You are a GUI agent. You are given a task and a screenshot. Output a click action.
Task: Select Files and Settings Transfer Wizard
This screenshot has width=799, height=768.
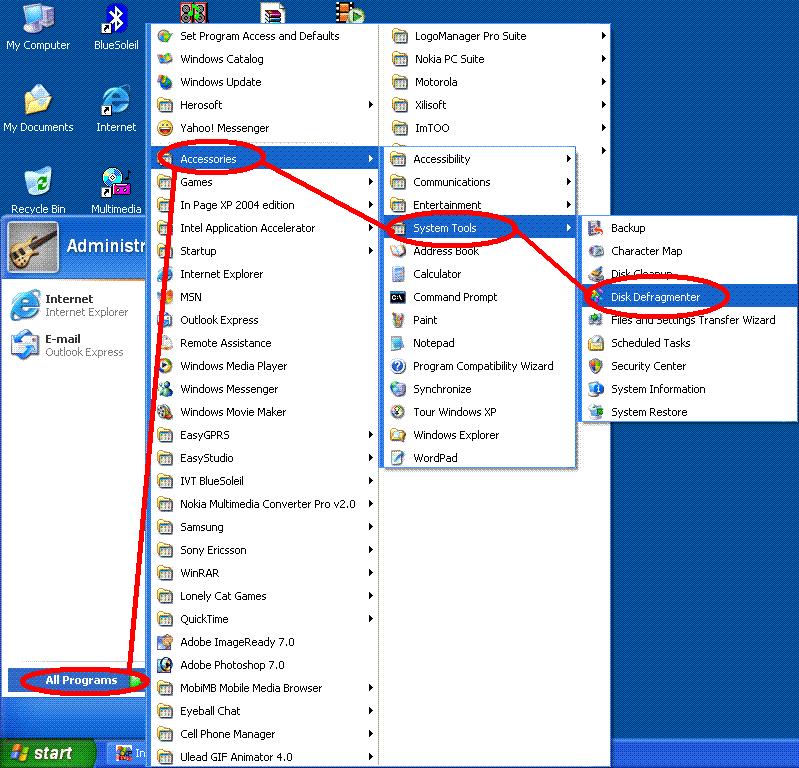coord(690,320)
